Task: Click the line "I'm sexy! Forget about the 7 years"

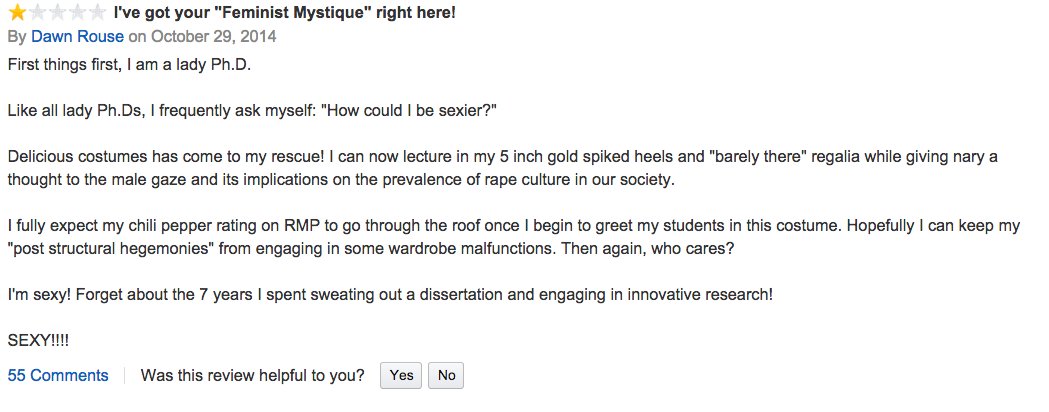Action: point(390,295)
